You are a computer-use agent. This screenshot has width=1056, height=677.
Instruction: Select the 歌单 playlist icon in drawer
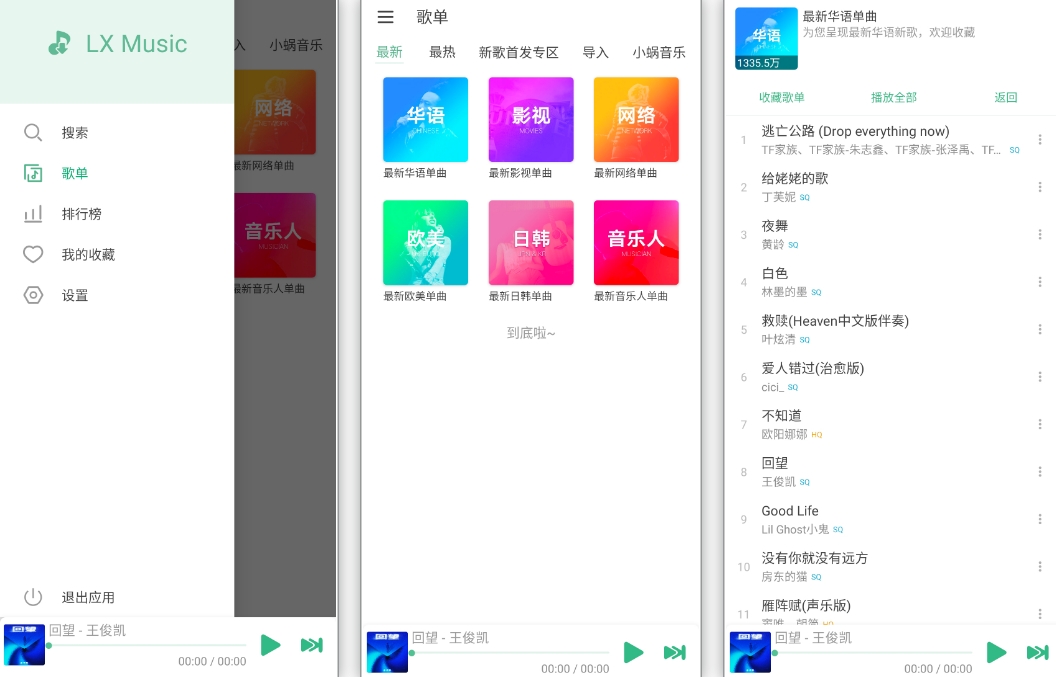point(33,173)
